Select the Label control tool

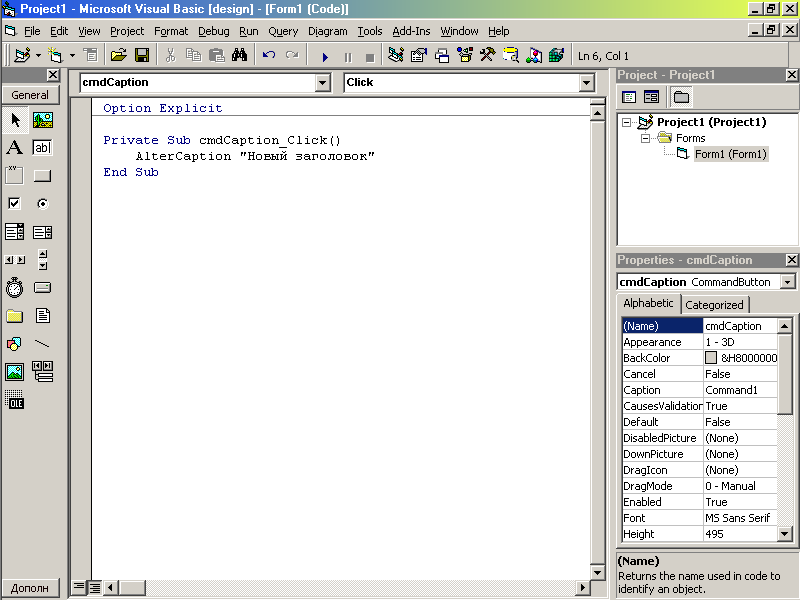pos(15,148)
